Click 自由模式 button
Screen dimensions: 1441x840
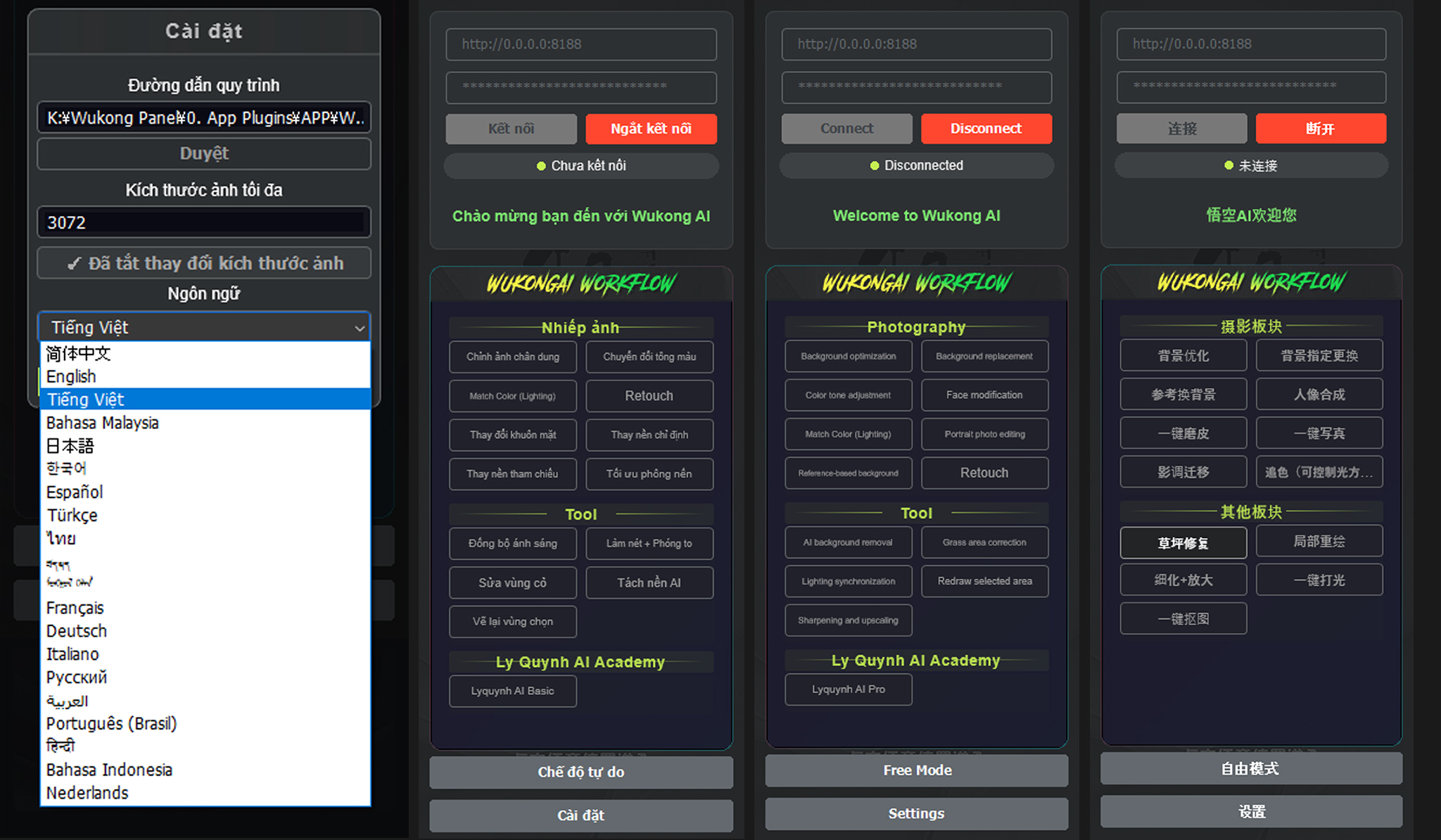pyautogui.click(x=1251, y=768)
